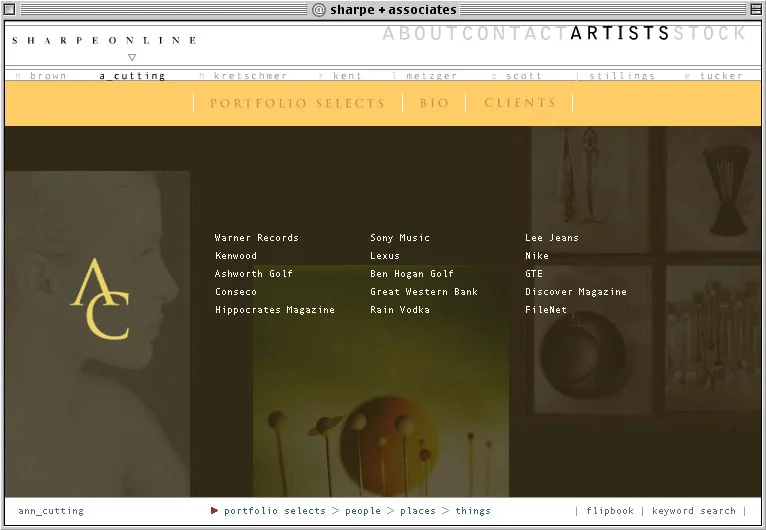Select artist r_kent

click(340, 76)
